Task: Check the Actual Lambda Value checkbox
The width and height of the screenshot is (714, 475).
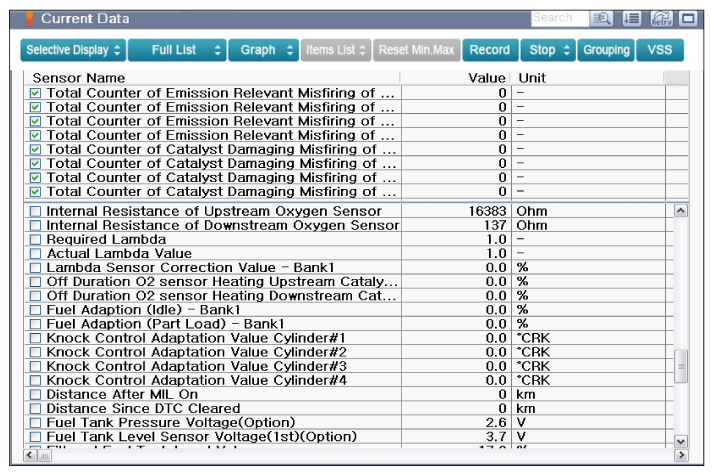Action: click(x=35, y=254)
